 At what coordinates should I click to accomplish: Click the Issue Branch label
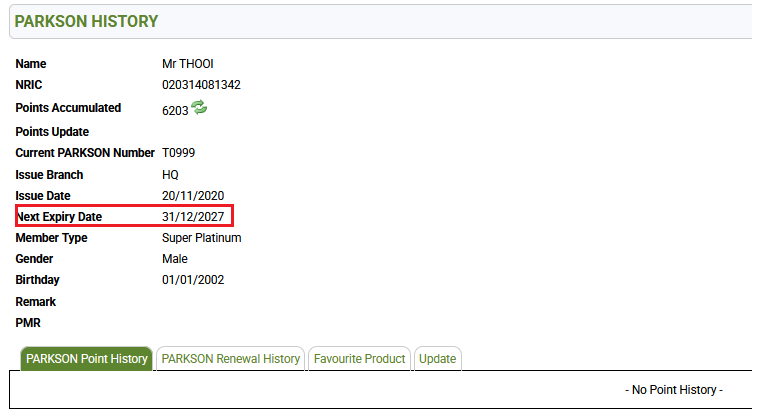(49, 175)
